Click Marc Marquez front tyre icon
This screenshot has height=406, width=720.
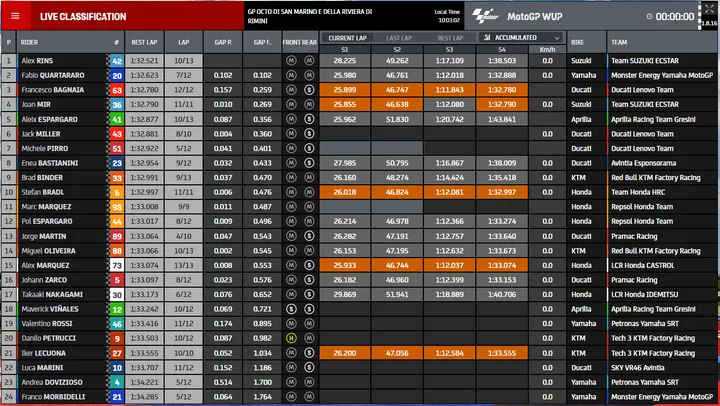(x=291, y=207)
